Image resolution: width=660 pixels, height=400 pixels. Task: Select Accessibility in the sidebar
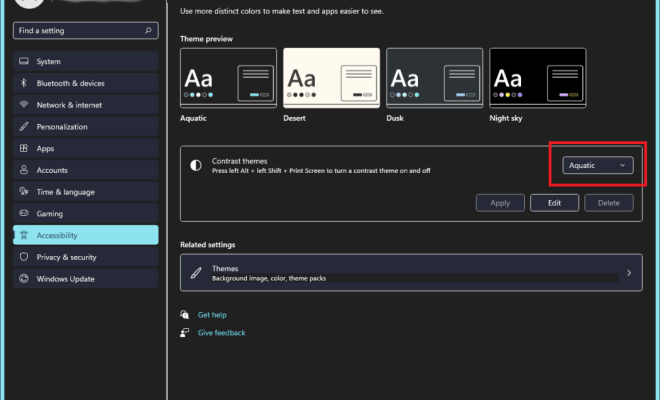[x=86, y=235]
